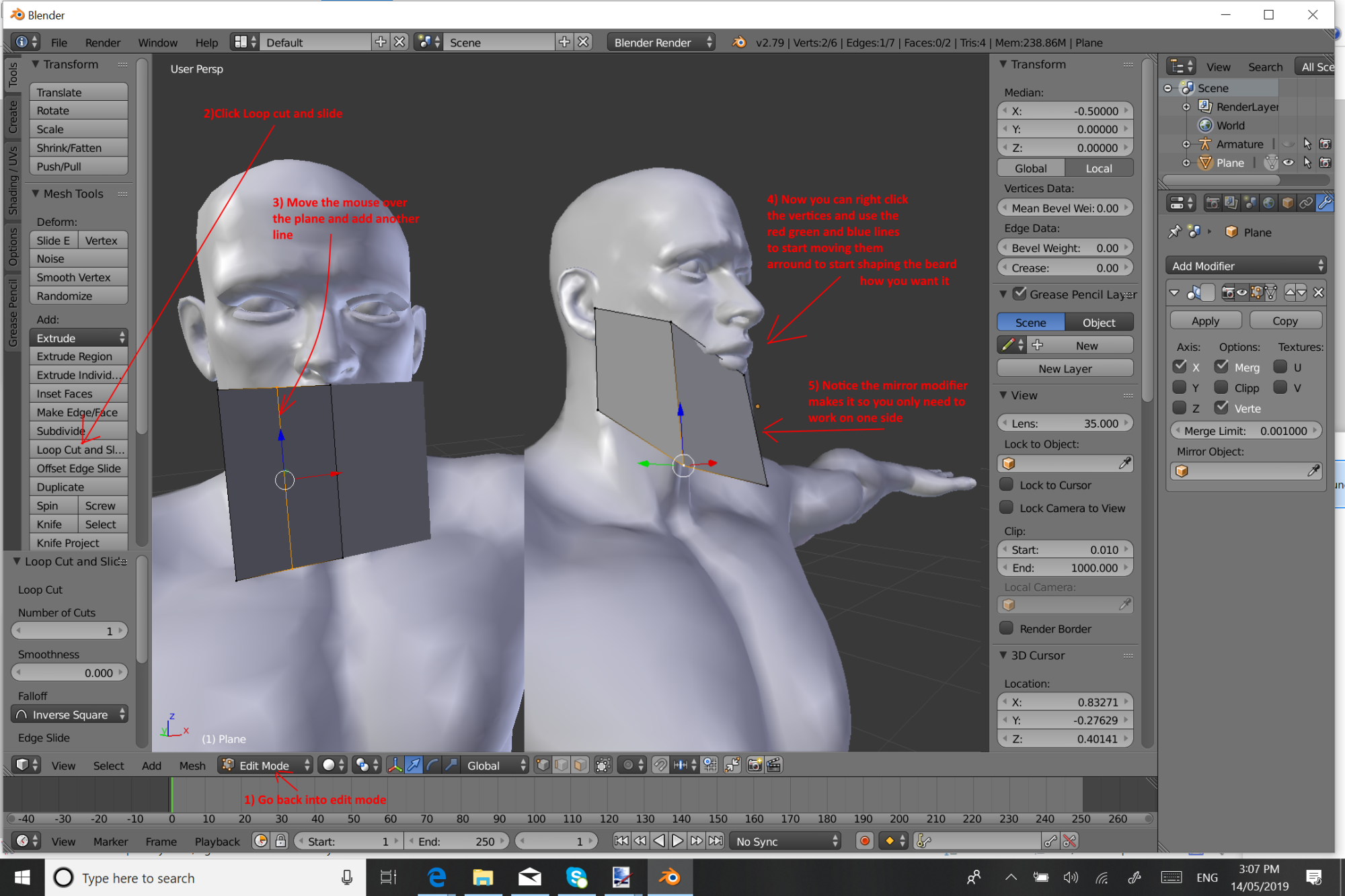Toggle the Lock to Cursor checkbox
Image resolution: width=1345 pixels, height=896 pixels.
tap(1007, 485)
